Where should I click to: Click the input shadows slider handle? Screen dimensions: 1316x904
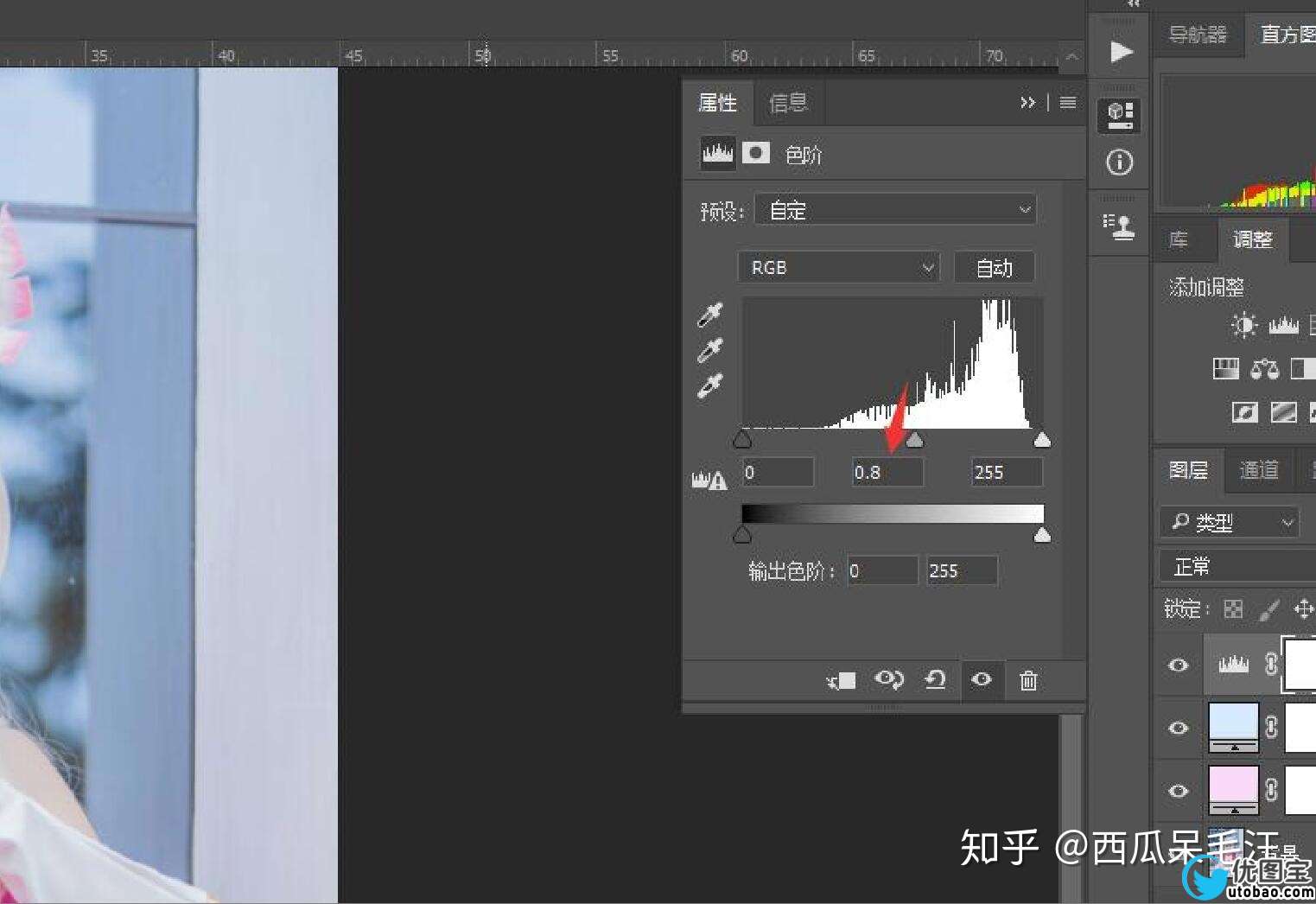pos(742,440)
